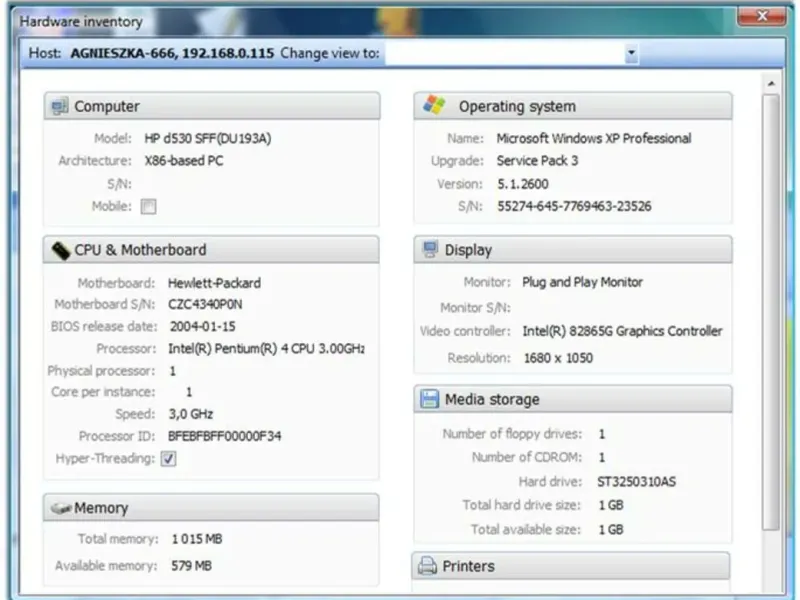Click model value HP d530 SFF(DU193A)

point(208,138)
